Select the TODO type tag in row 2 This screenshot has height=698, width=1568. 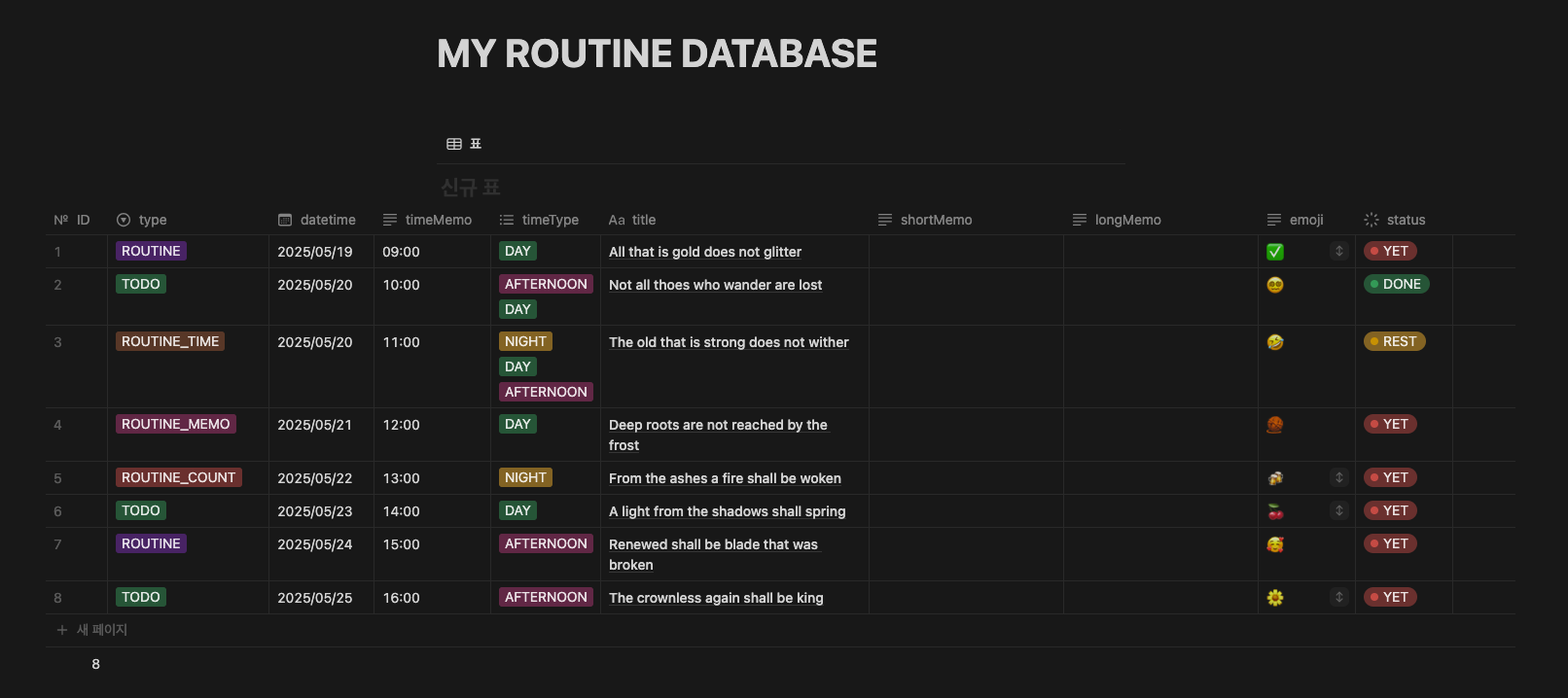141,284
